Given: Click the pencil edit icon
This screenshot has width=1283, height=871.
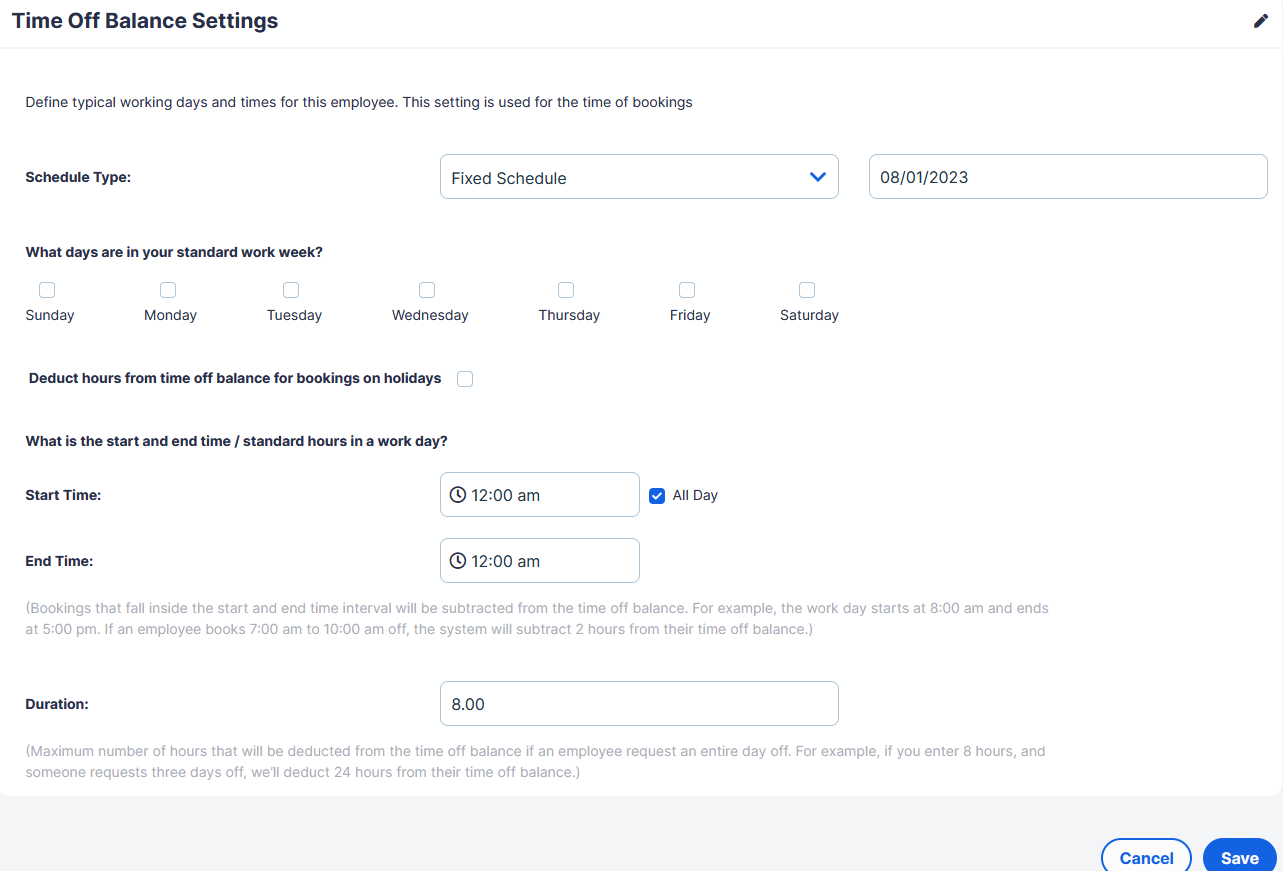Looking at the screenshot, I should [1260, 21].
